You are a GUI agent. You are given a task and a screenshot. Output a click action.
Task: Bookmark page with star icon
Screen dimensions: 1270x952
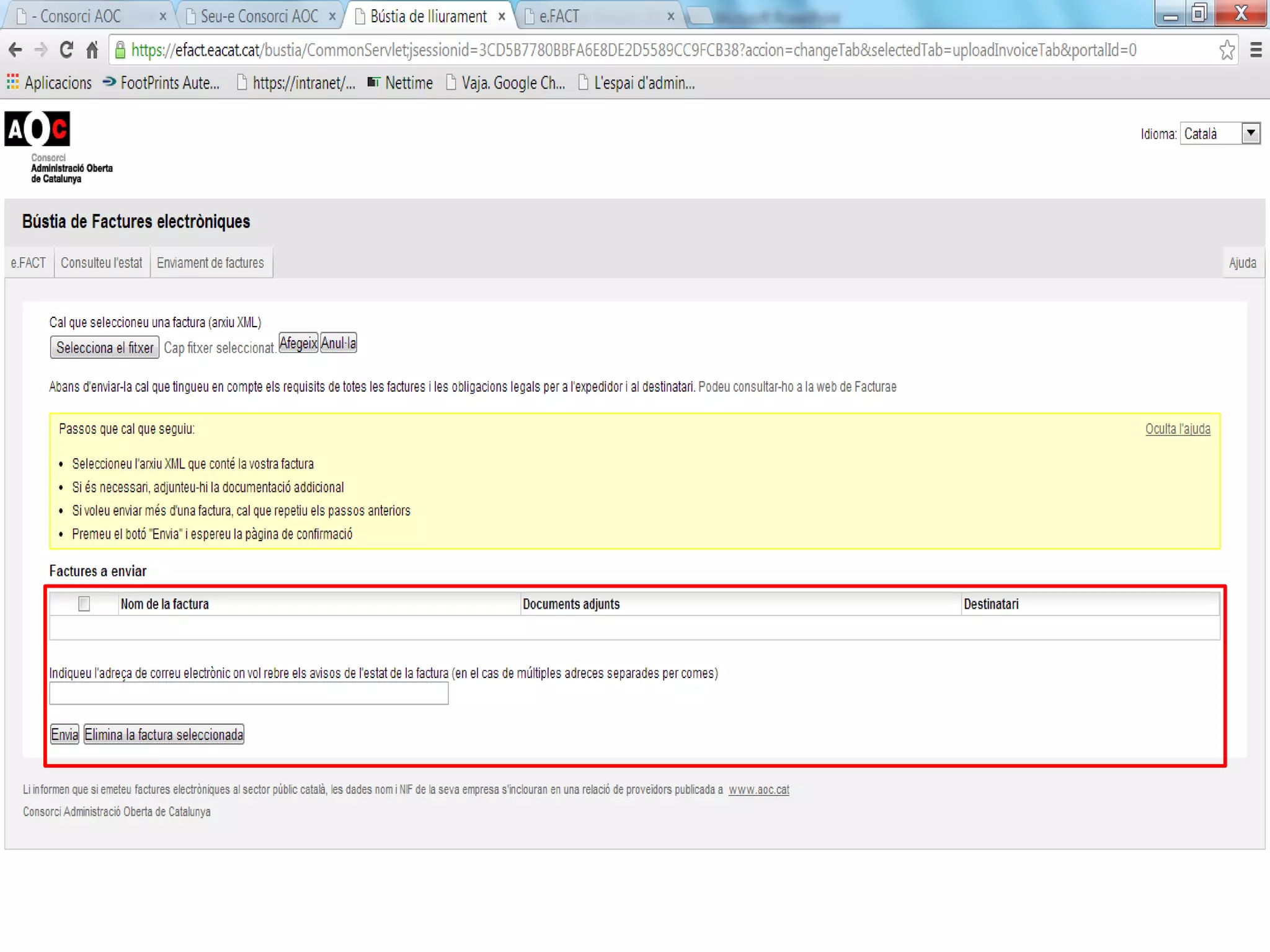pyautogui.click(x=1226, y=50)
